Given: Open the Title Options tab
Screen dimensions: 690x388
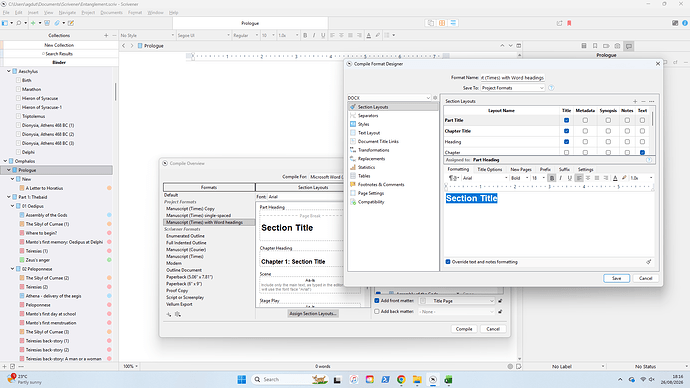Looking at the screenshot, I should (x=489, y=169).
